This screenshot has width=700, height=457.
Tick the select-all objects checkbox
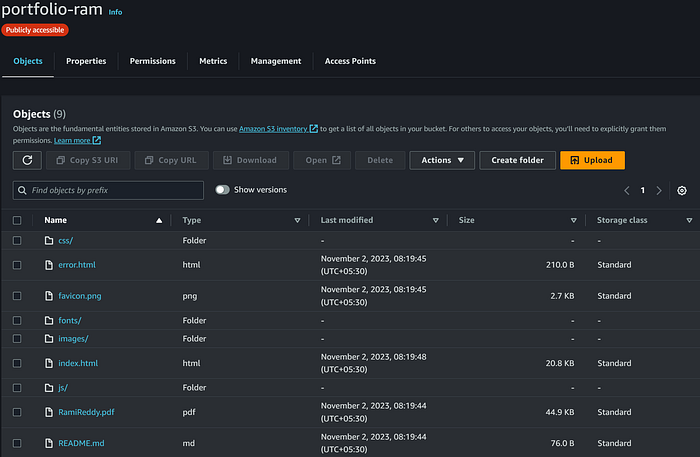click(x=17, y=220)
